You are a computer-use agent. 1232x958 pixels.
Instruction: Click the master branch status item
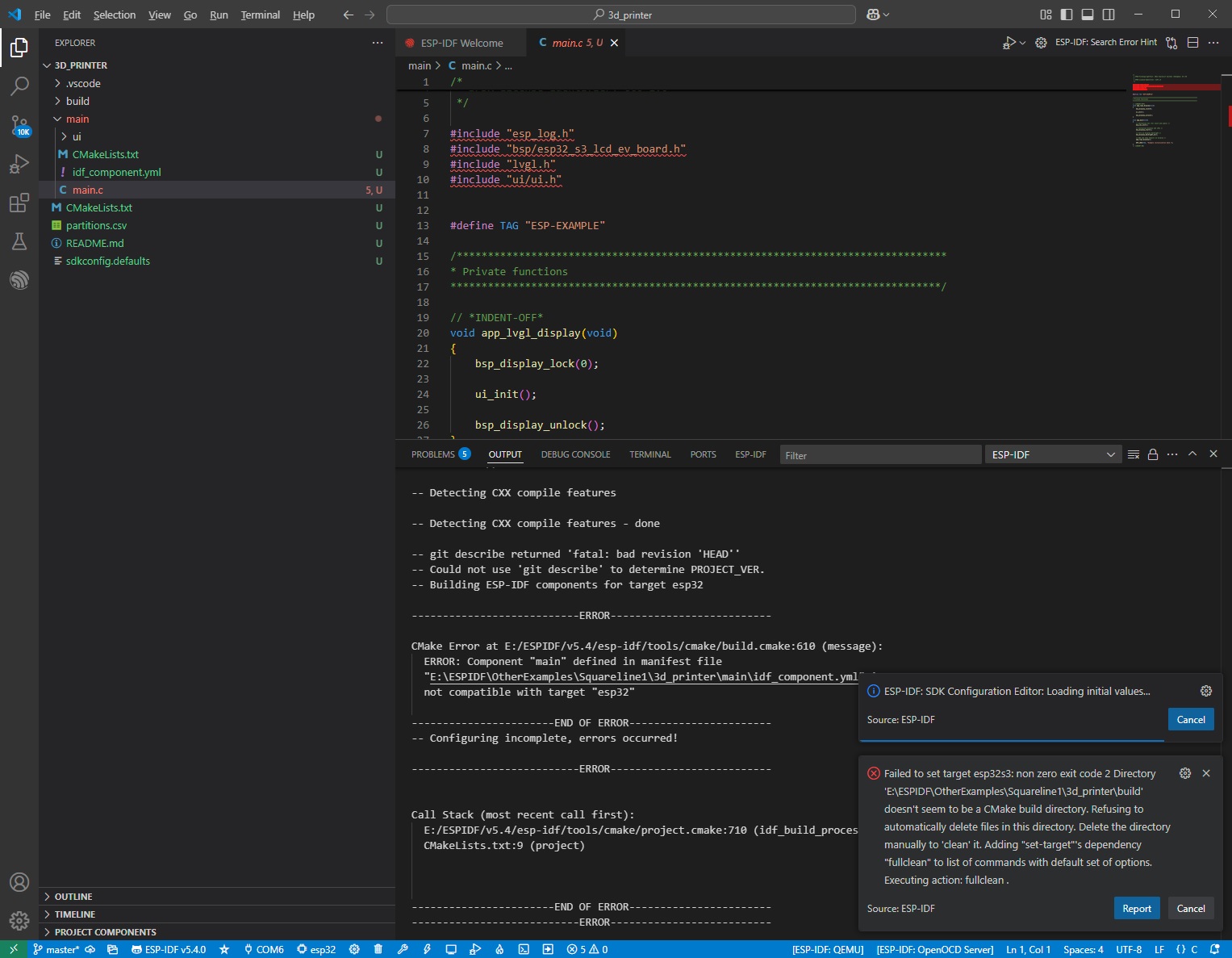pyautogui.click(x=56, y=950)
